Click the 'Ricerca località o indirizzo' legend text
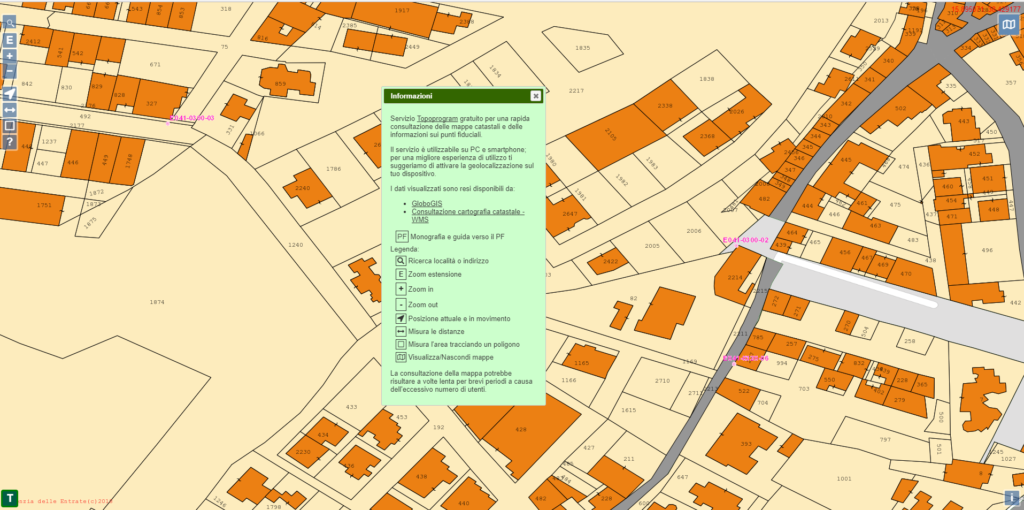The image size is (1024, 510). coord(448,261)
